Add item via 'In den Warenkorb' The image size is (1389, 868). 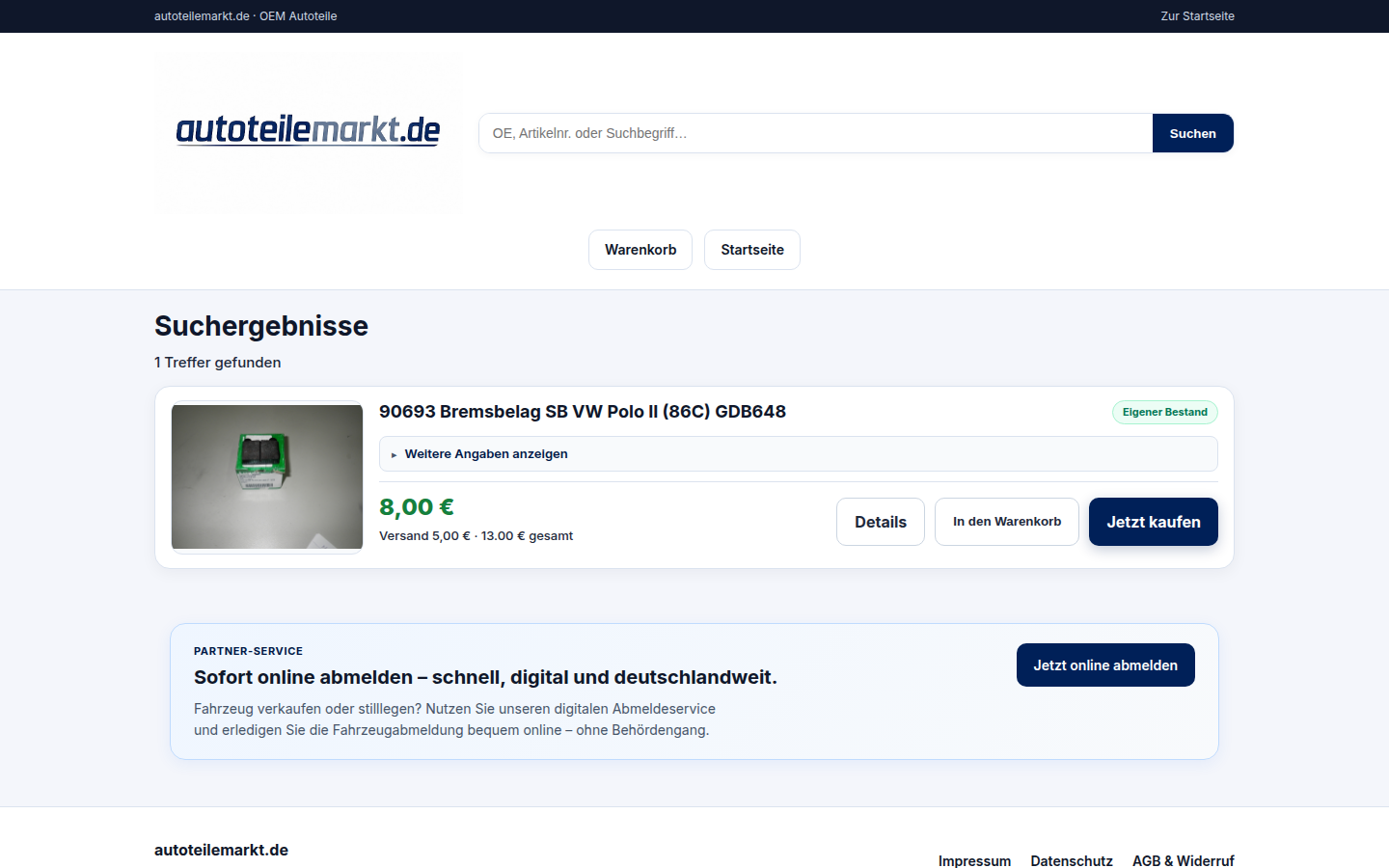coord(1007,522)
